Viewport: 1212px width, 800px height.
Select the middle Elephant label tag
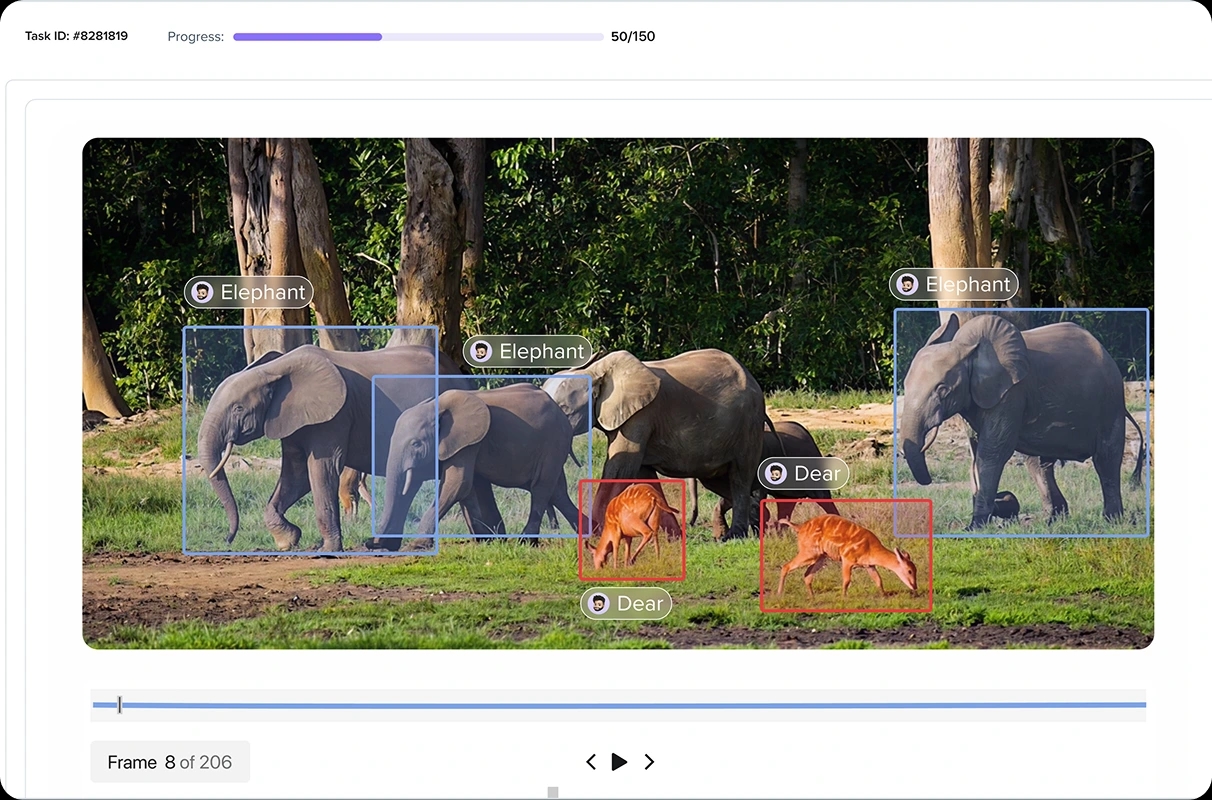pos(528,351)
